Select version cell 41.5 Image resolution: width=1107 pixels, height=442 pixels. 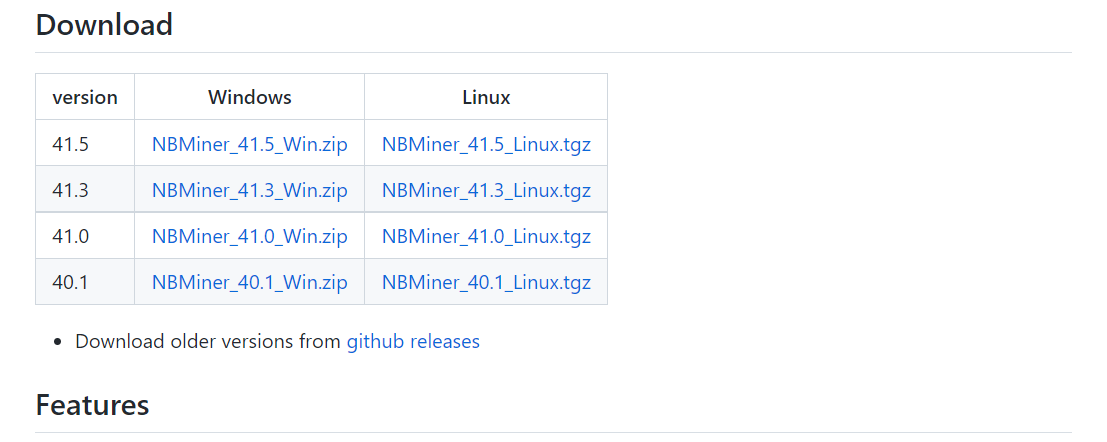pyautogui.click(x=85, y=145)
